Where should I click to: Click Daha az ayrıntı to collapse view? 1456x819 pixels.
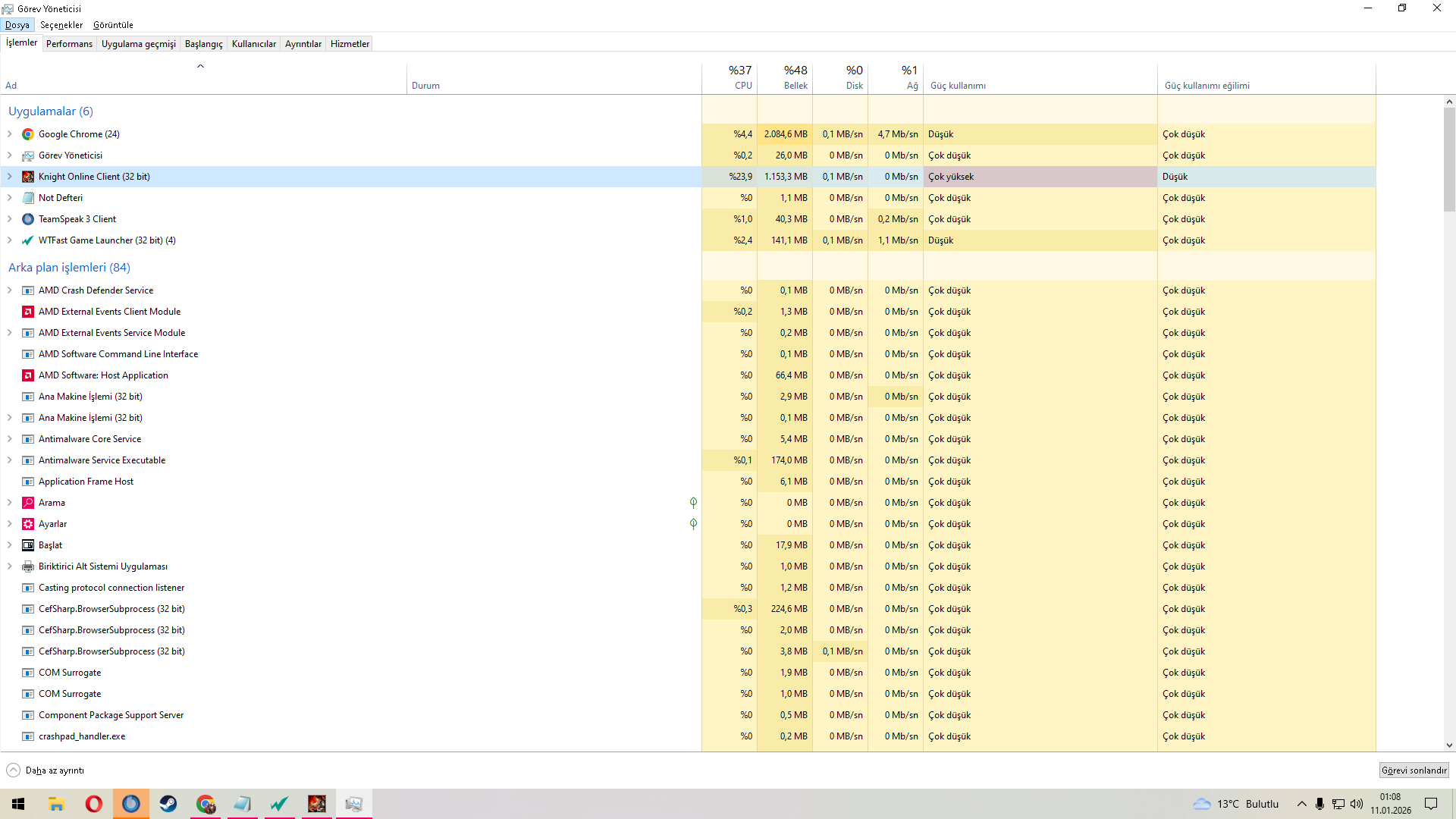point(45,770)
